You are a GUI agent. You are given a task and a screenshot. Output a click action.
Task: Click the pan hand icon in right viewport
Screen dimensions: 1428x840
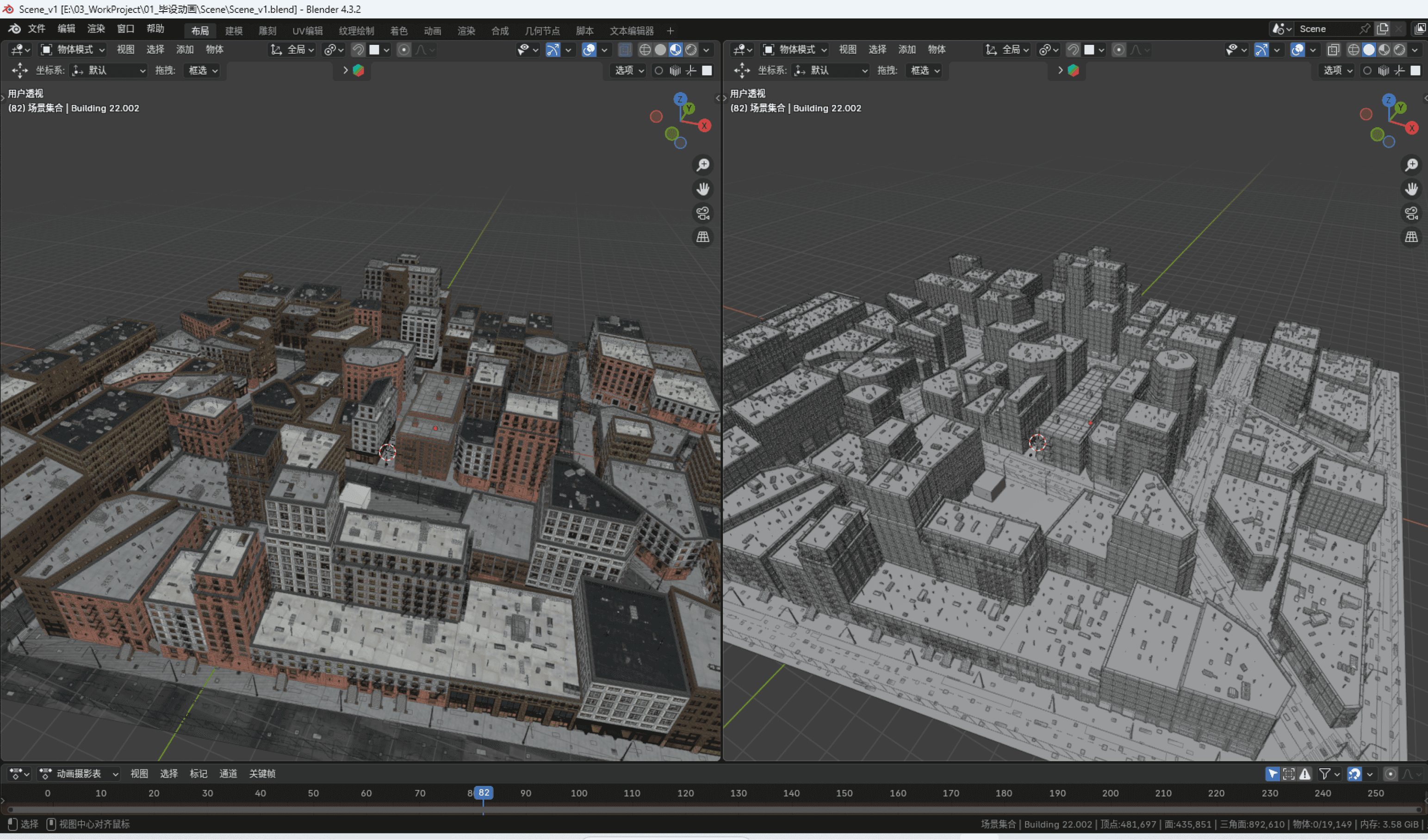pos(1411,189)
